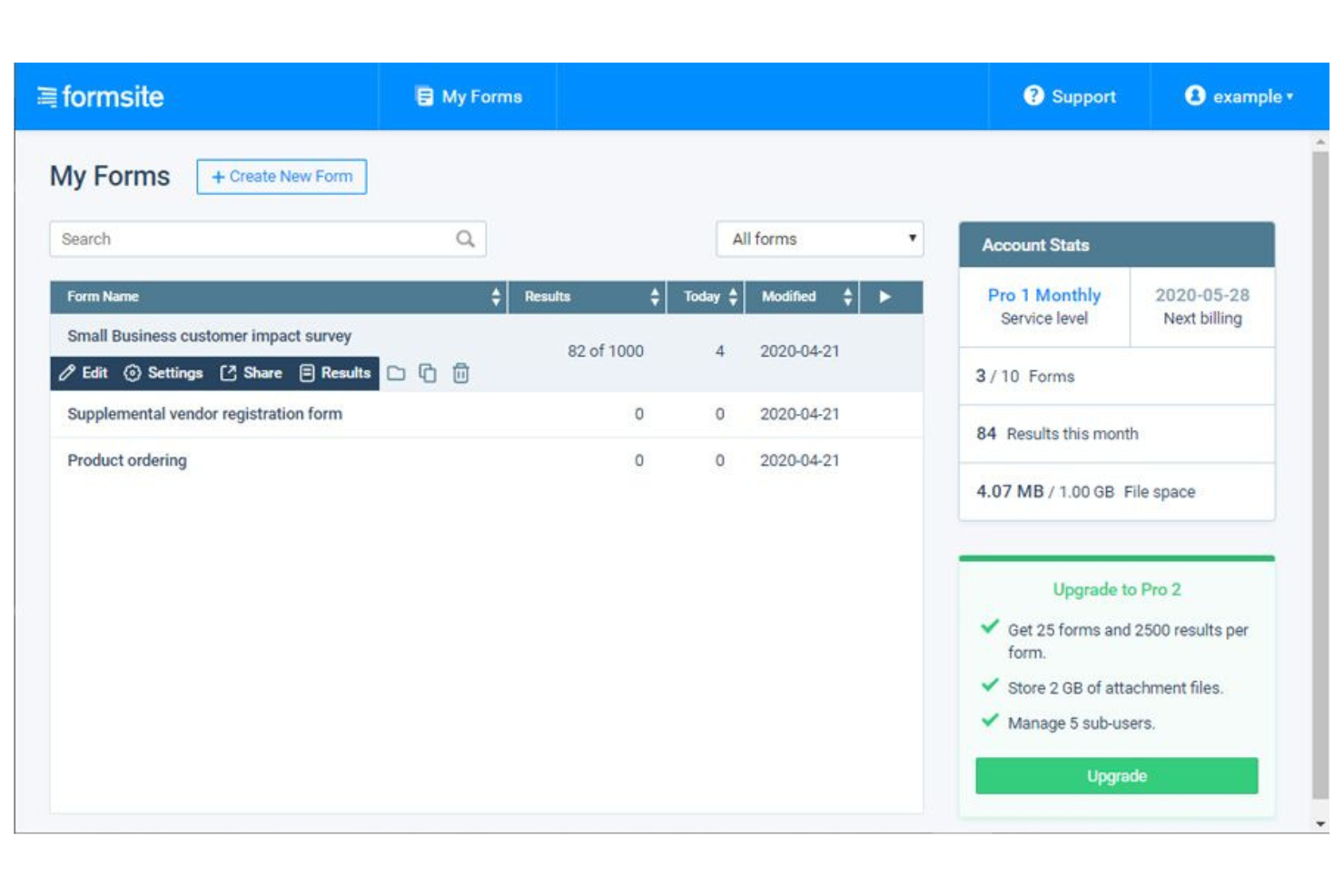
Task: Click the formsite logo
Action: (101, 96)
